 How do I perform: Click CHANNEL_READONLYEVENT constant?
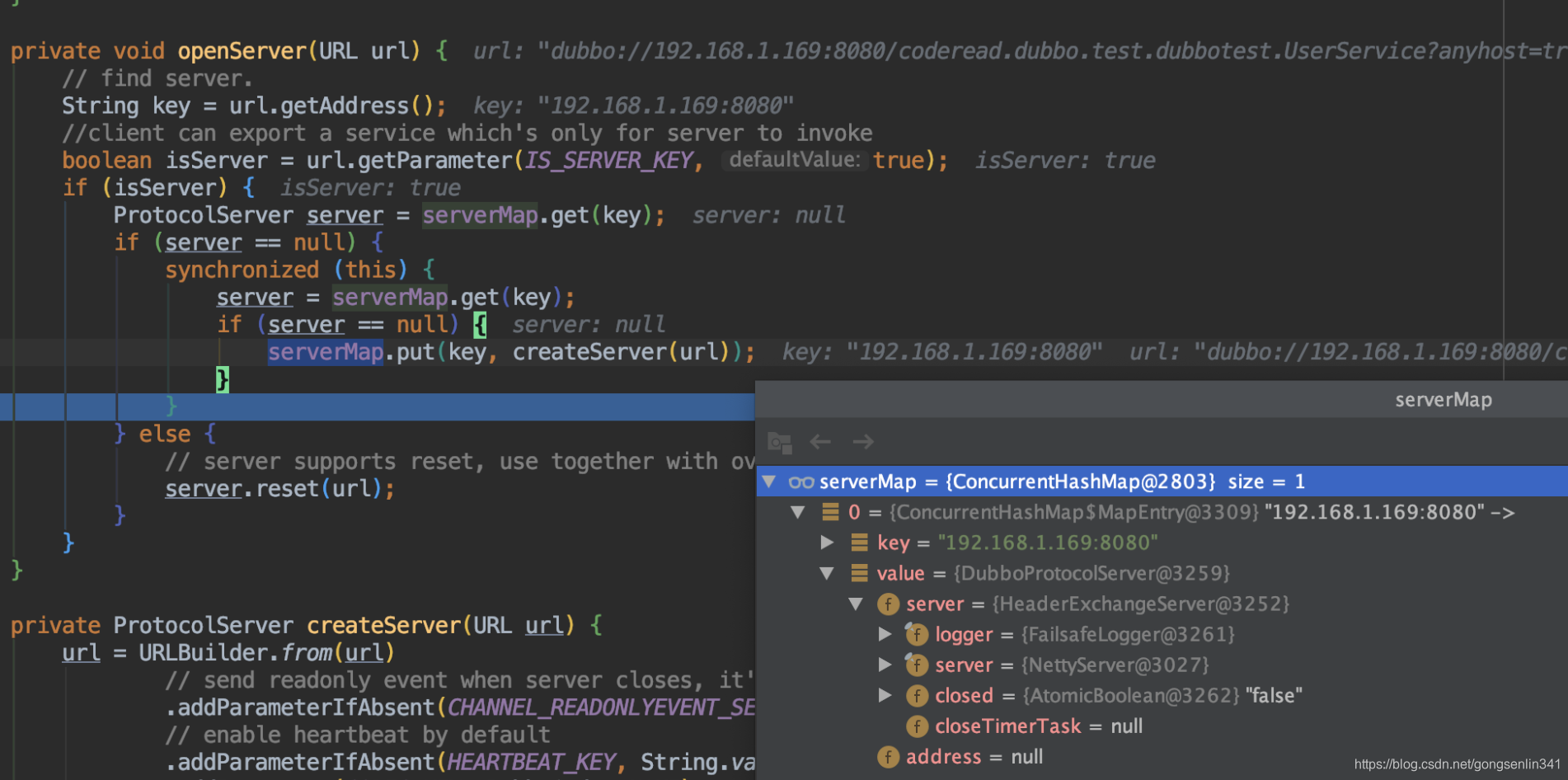pyautogui.click(x=602, y=707)
